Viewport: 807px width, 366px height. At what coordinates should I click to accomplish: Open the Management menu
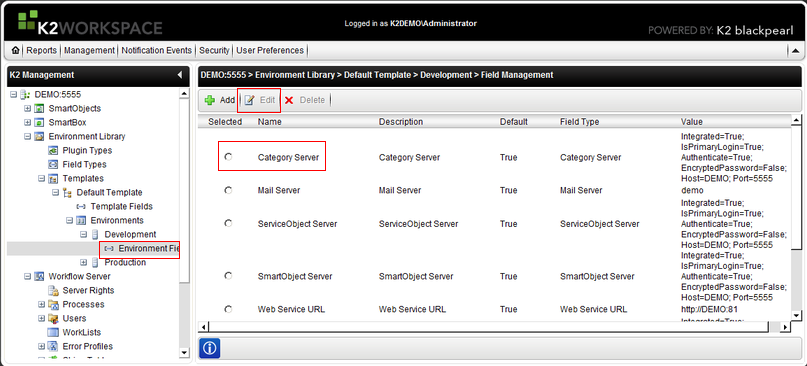[89, 50]
